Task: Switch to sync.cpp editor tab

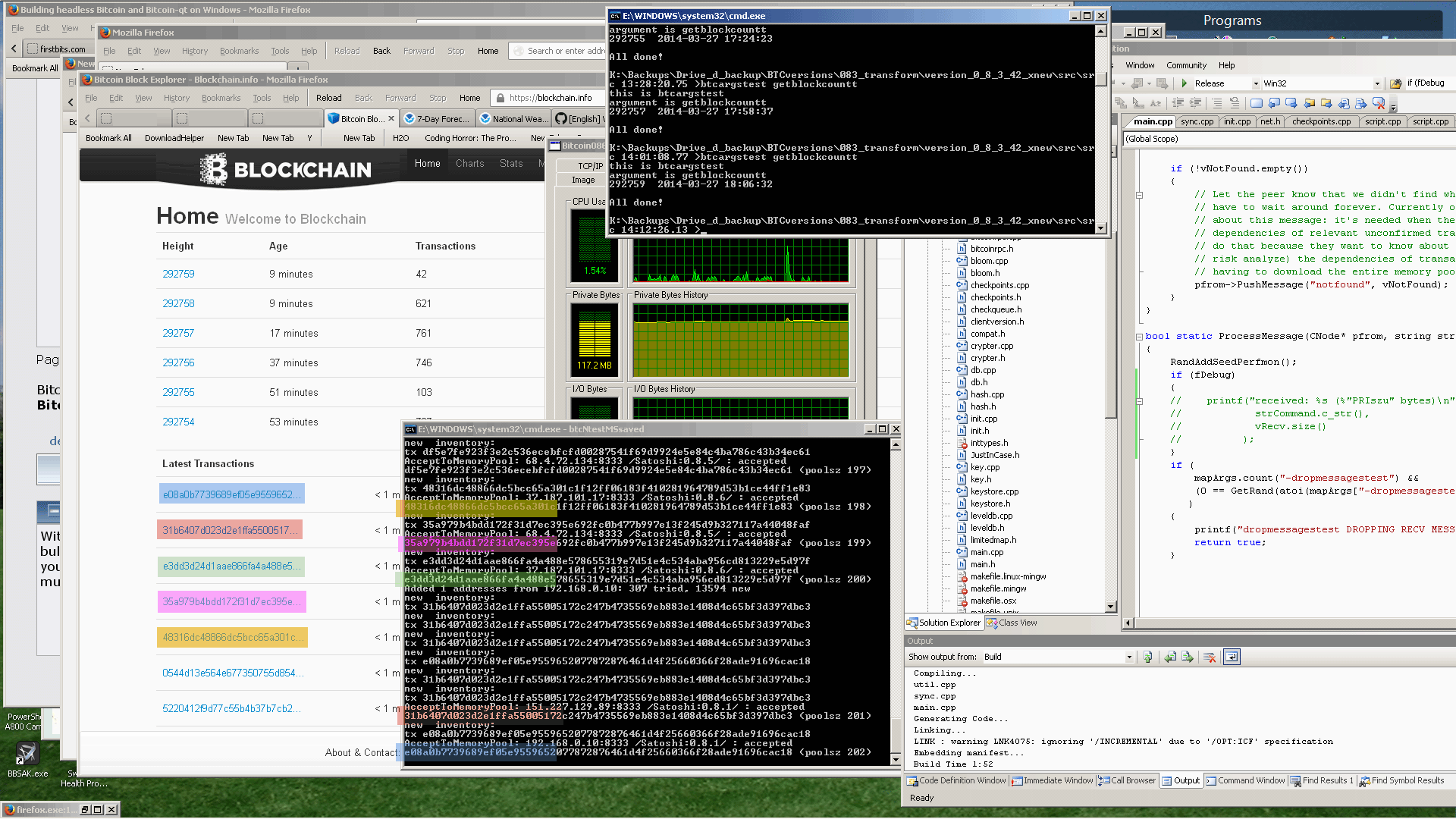Action: [1197, 121]
